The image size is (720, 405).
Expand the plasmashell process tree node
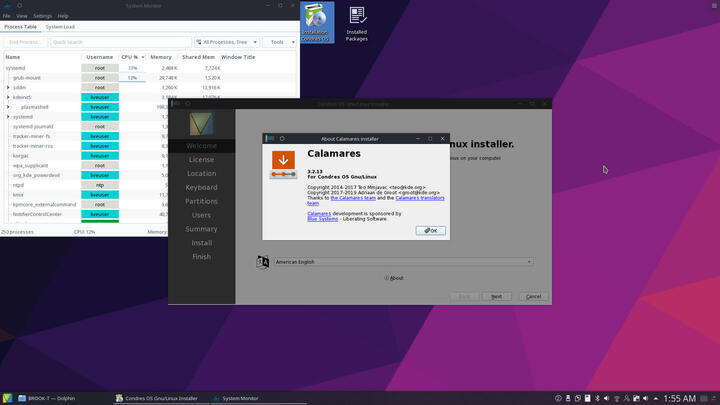(x=8, y=107)
